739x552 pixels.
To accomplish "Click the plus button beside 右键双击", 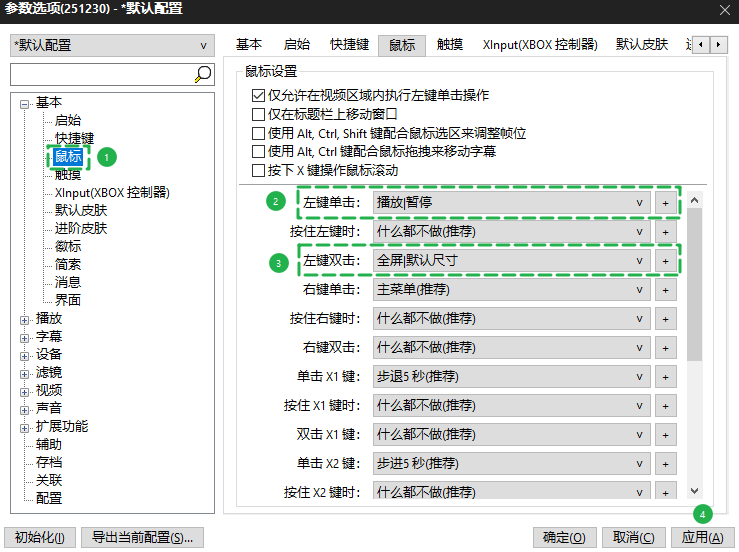I will click(666, 347).
